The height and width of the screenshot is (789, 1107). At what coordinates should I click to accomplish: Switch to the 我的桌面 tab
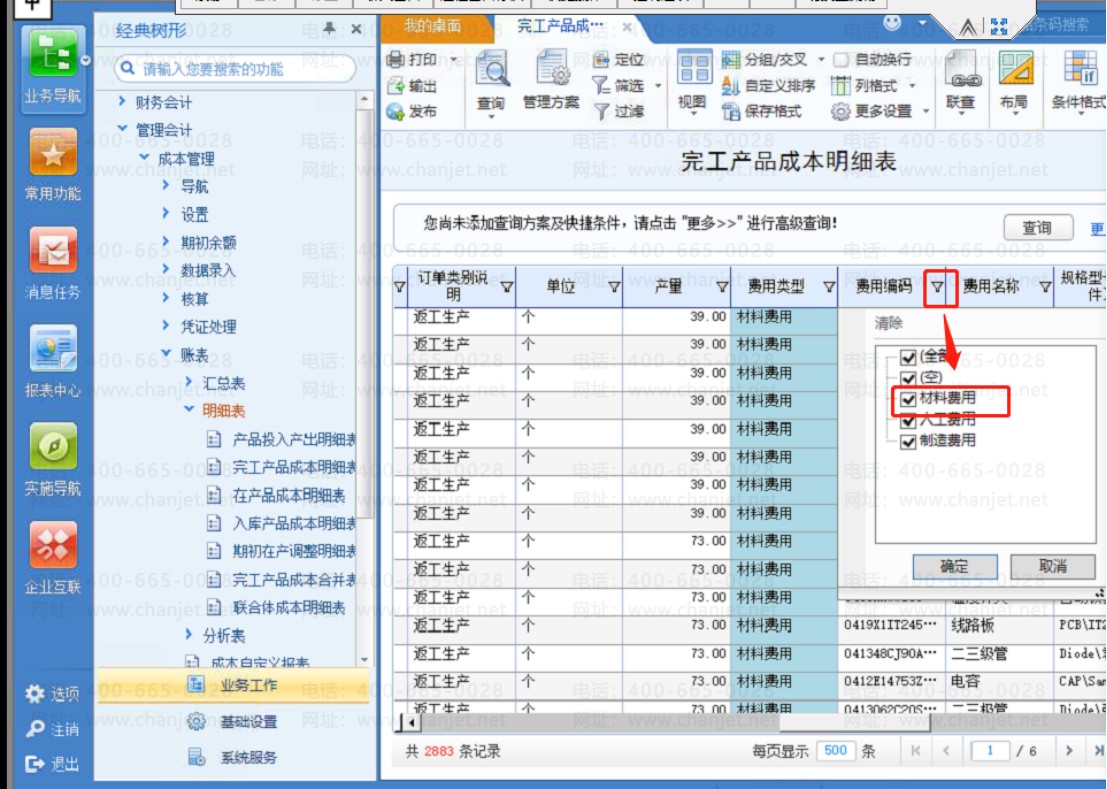coord(433,27)
